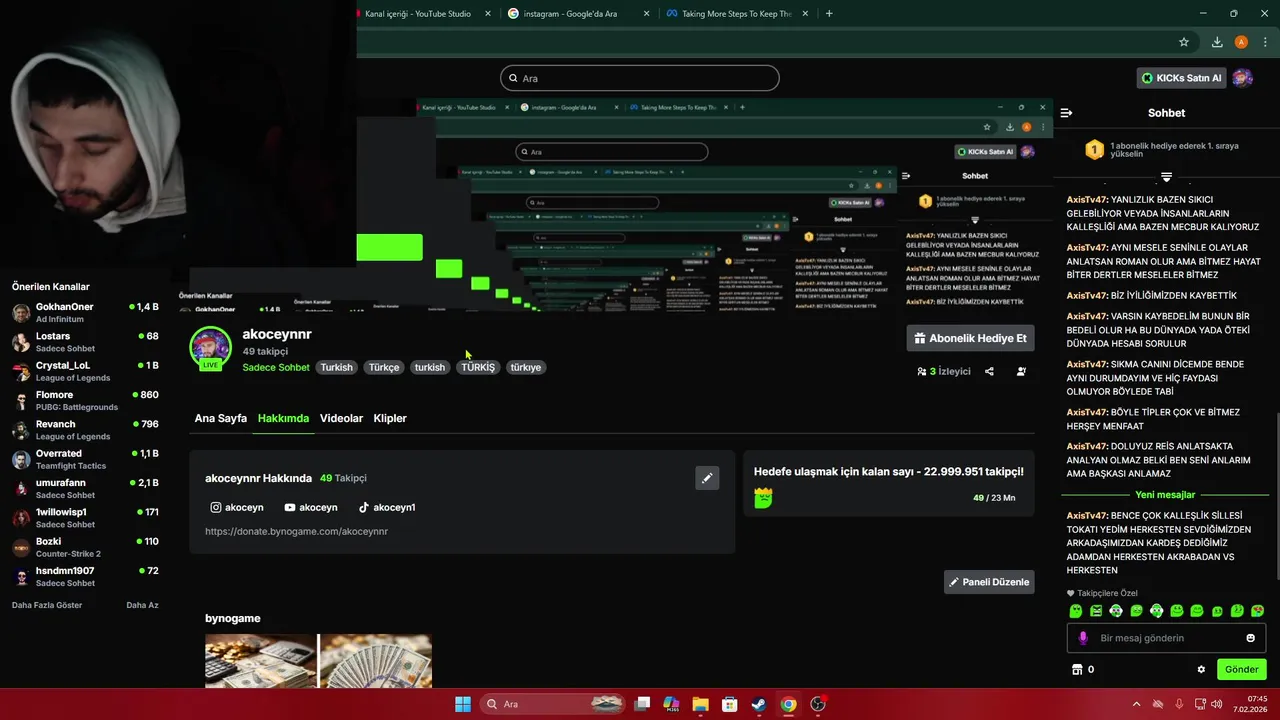This screenshot has height=720, width=1280.
Task: Expand list with Daha Fazla Göster
Action: tap(47, 605)
